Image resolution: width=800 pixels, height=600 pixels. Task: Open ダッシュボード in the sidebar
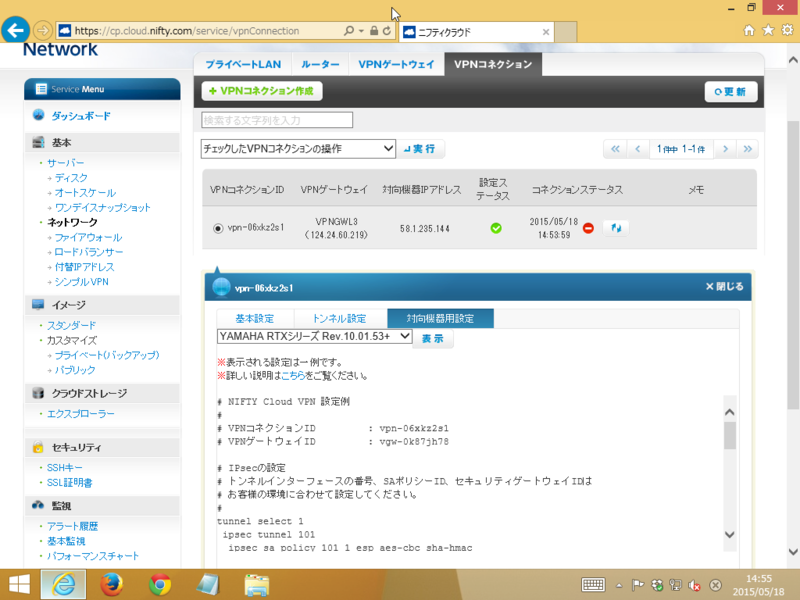click(81, 116)
